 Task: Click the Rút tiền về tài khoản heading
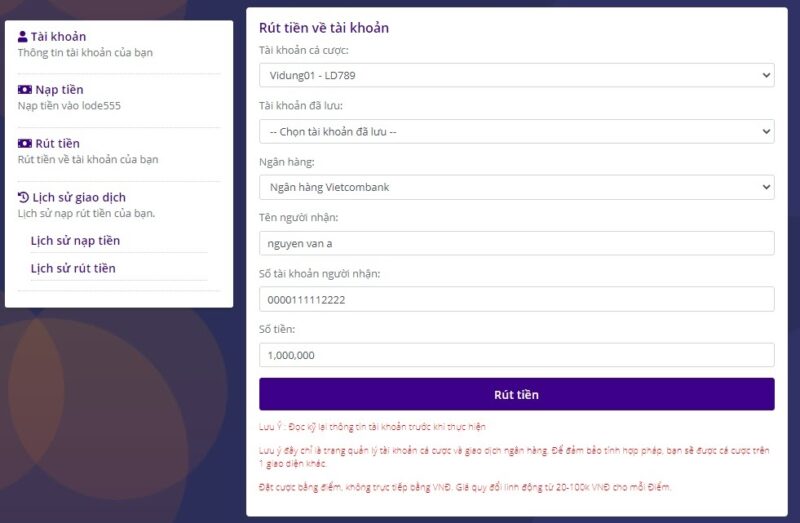tap(323, 28)
